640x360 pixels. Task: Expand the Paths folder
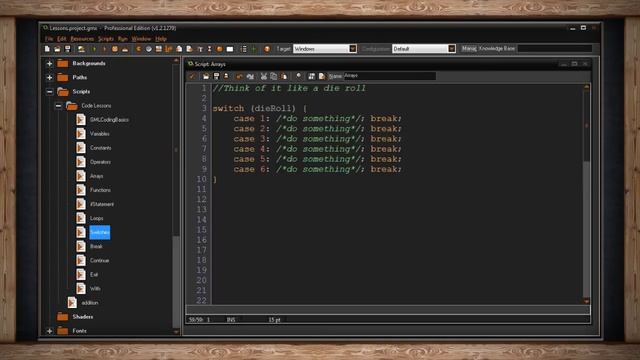point(49,78)
